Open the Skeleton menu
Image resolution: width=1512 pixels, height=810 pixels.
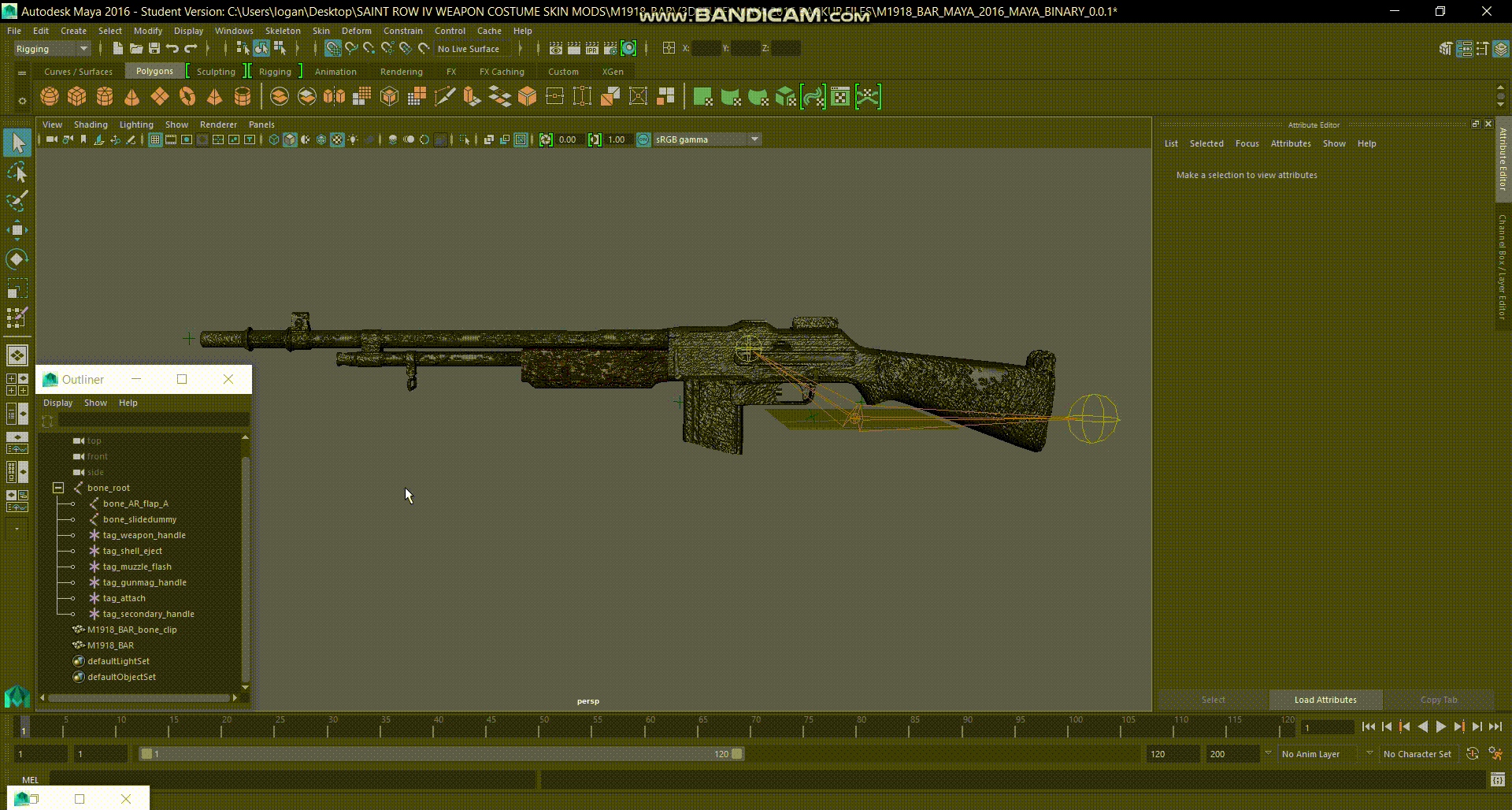pyautogui.click(x=283, y=31)
